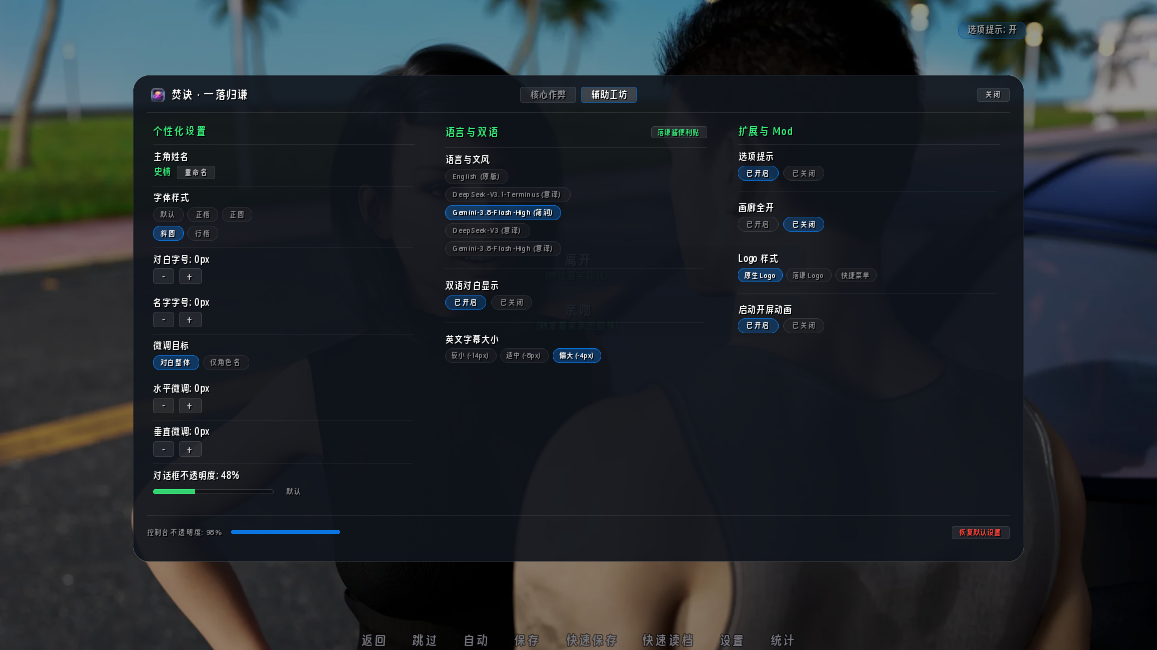This screenshot has height=650, width=1157.
Task: Select 快捷菜单 as the Logo style
Action: click(855, 275)
